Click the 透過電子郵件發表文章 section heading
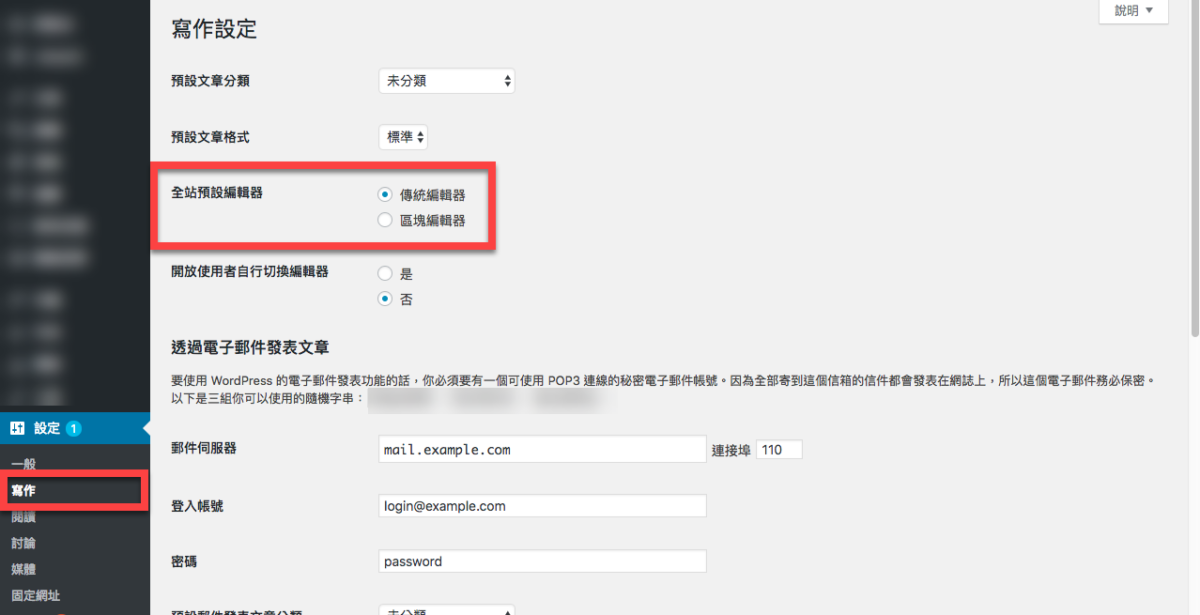Screen dimensions: 1200x615 tap(251, 348)
